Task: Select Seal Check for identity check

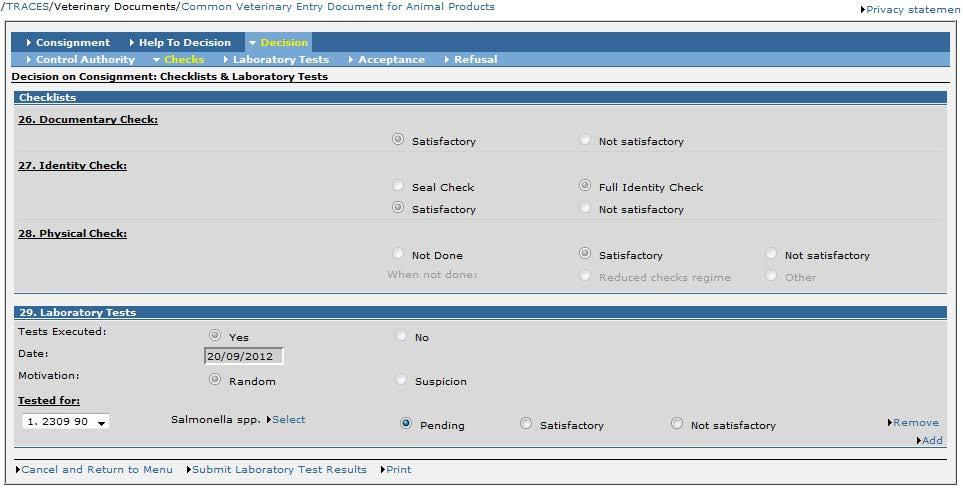Action: pos(398,185)
